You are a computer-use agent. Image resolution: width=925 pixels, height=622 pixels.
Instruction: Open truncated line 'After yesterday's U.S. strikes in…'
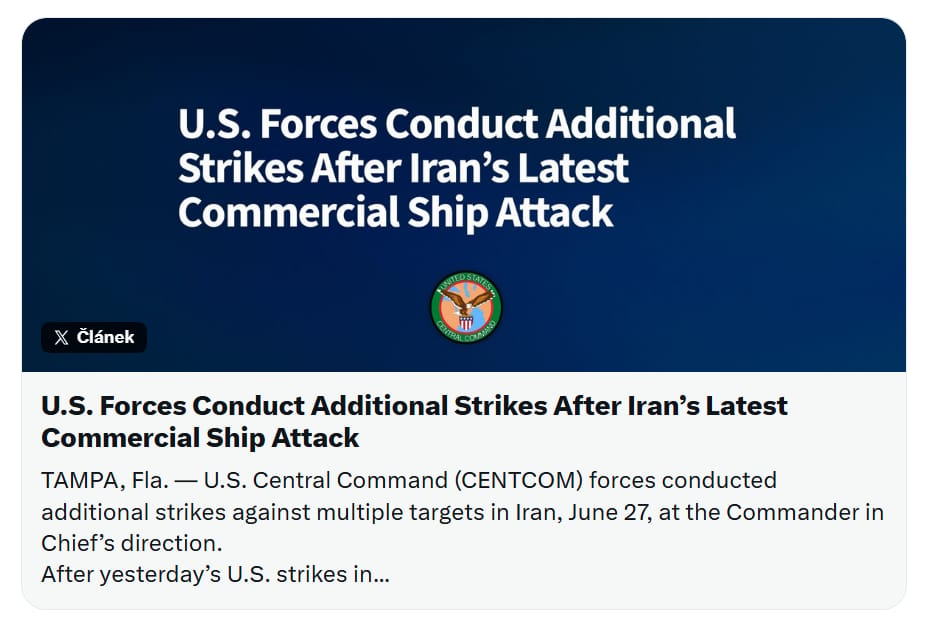click(x=215, y=574)
